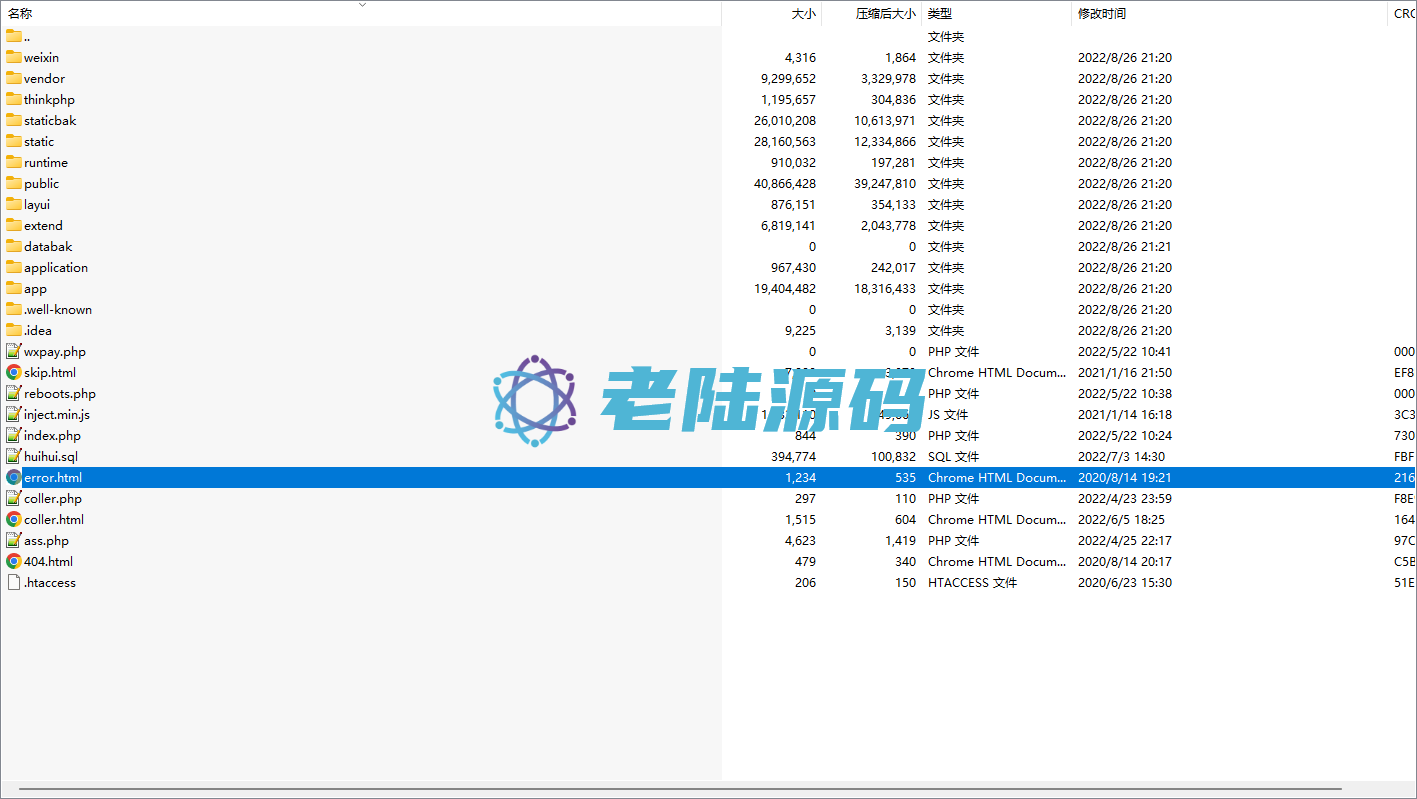This screenshot has width=1417, height=799.
Task: Select the inject.min.js file icon
Action: (14, 414)
